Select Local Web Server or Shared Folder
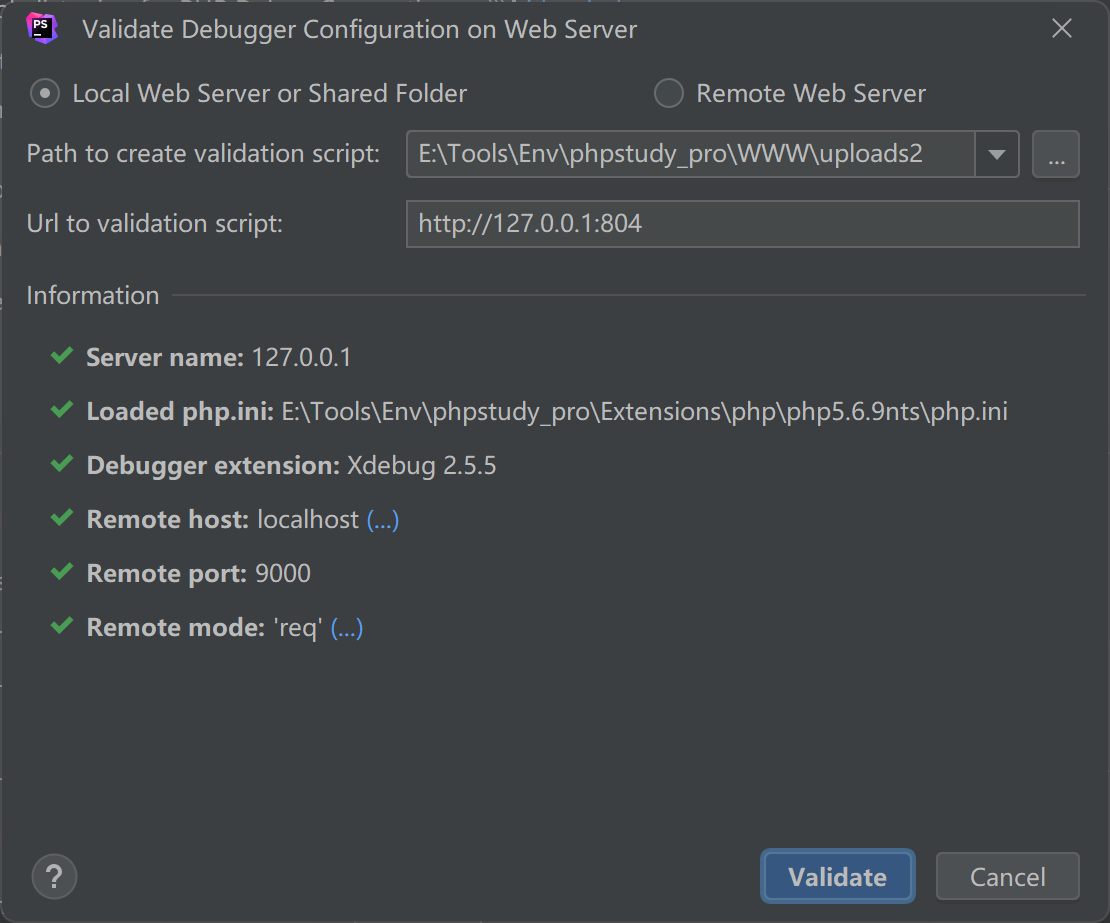1110x923 pixels. (45, 94)
